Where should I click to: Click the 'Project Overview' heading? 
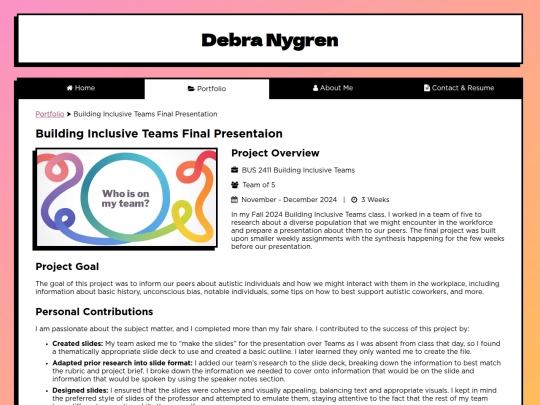275,153
